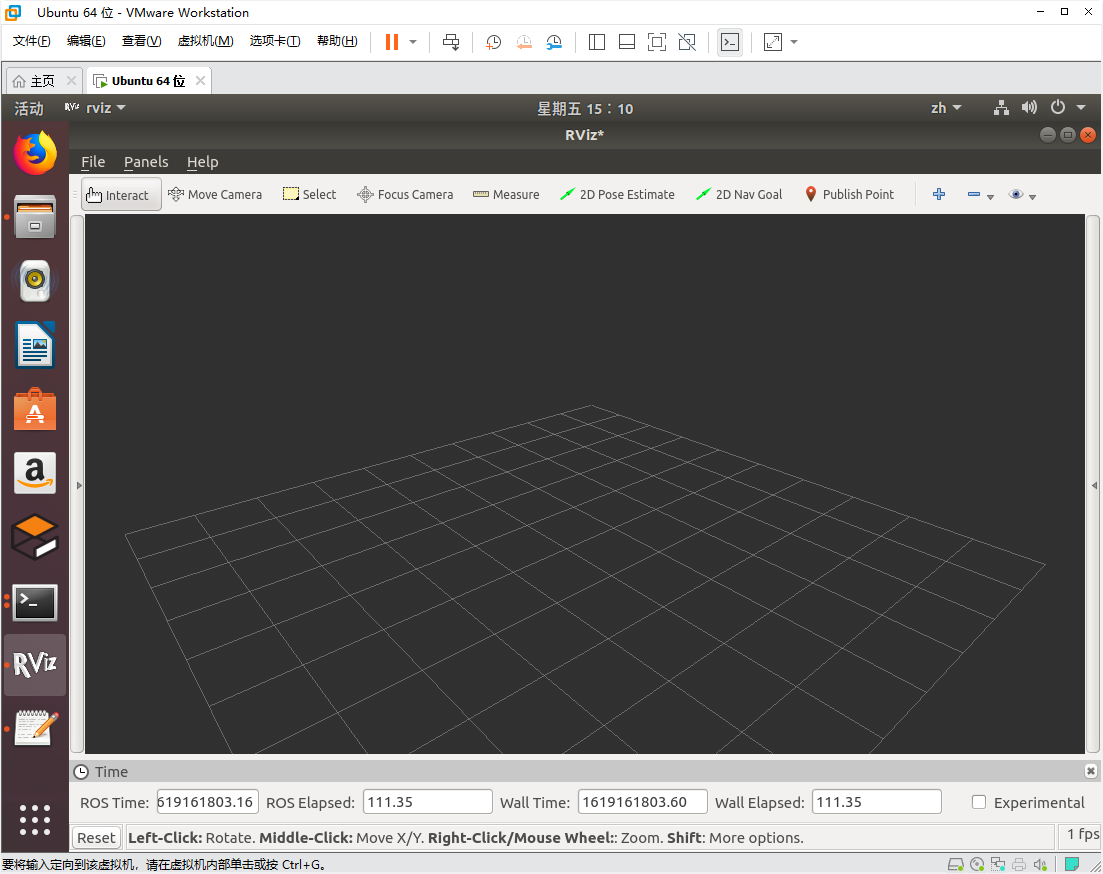Expand the right Views panel arrow
The width and height of the screenshot is (1103, 874).
(1094, 486)
